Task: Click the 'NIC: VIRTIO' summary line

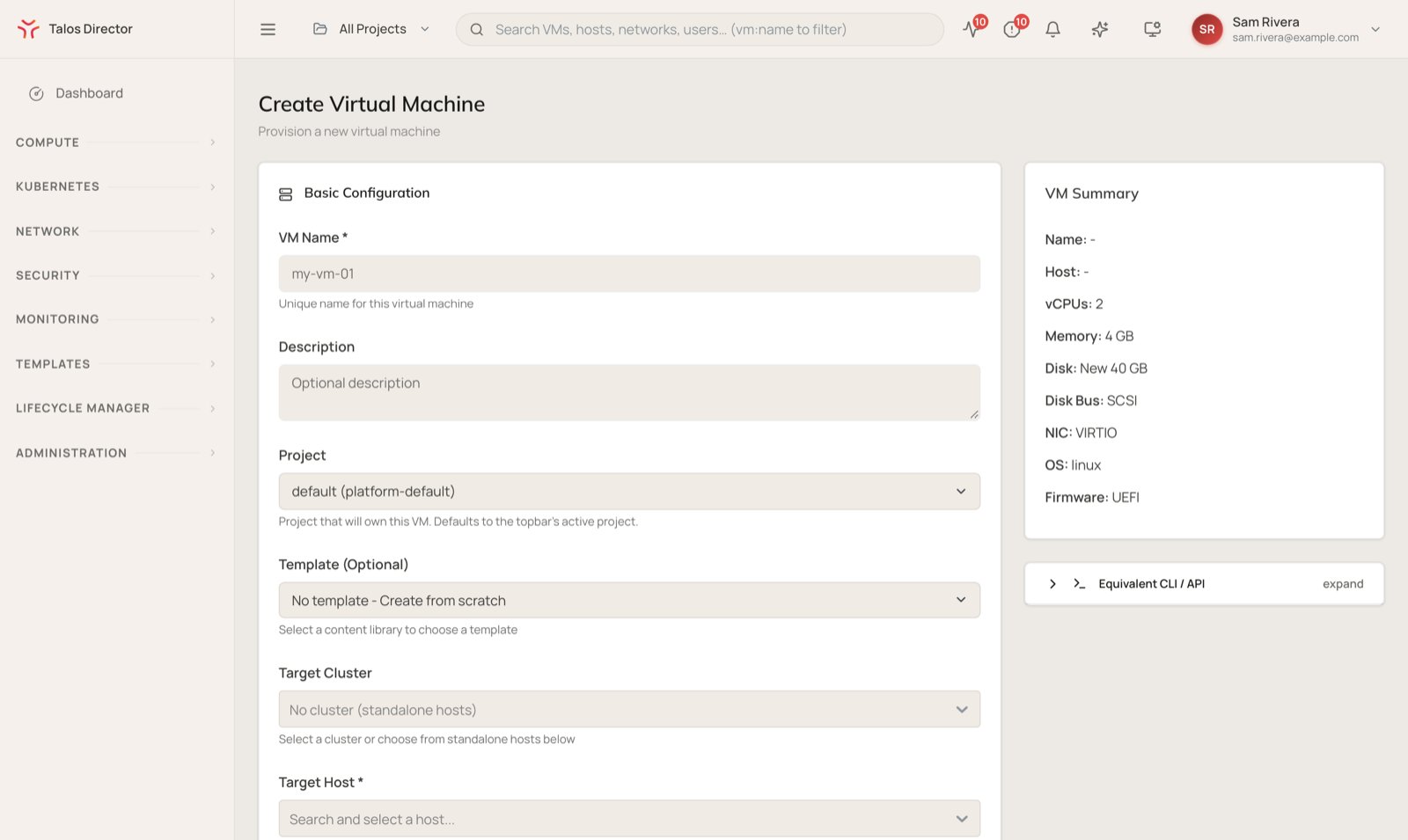Action: [1081, 433]
